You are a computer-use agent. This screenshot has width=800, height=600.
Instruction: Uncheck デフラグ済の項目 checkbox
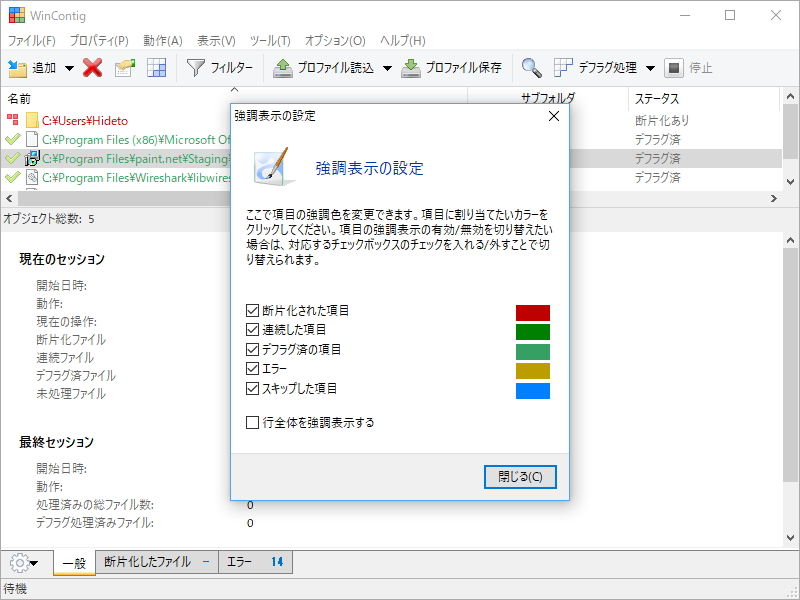252,349
